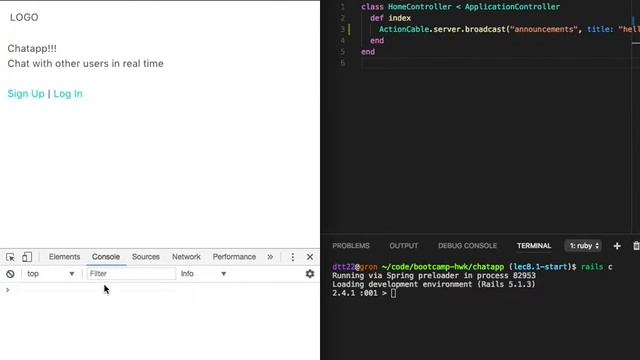Image resolution: width=640 pixels, height=360 pixels.
Task: Open the Performance tab in DevTools
Action: 234,257
